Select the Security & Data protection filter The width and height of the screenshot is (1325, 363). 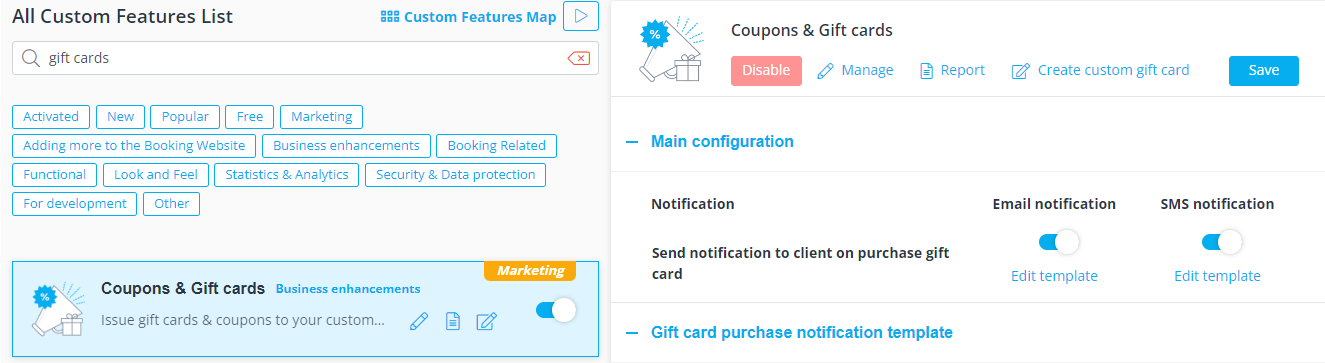456,174
